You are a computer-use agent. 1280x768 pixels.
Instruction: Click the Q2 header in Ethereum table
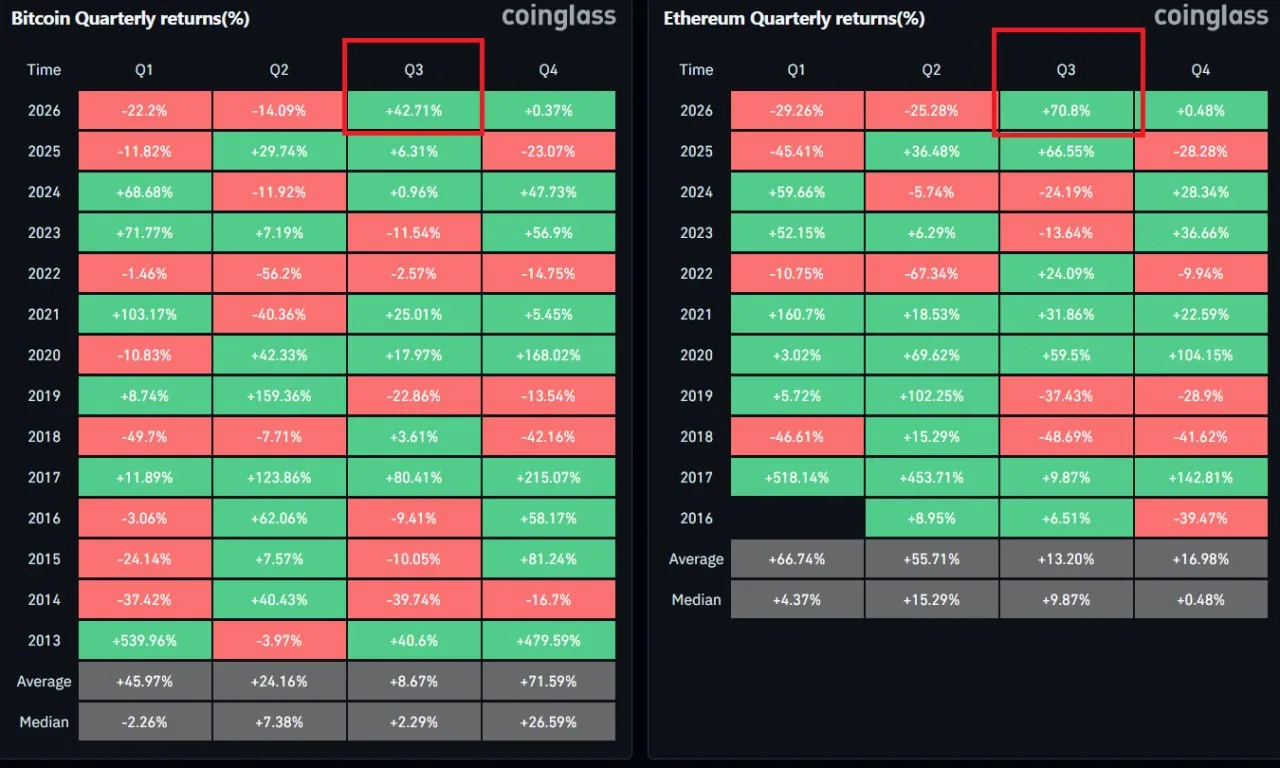[x=931, y=69]
